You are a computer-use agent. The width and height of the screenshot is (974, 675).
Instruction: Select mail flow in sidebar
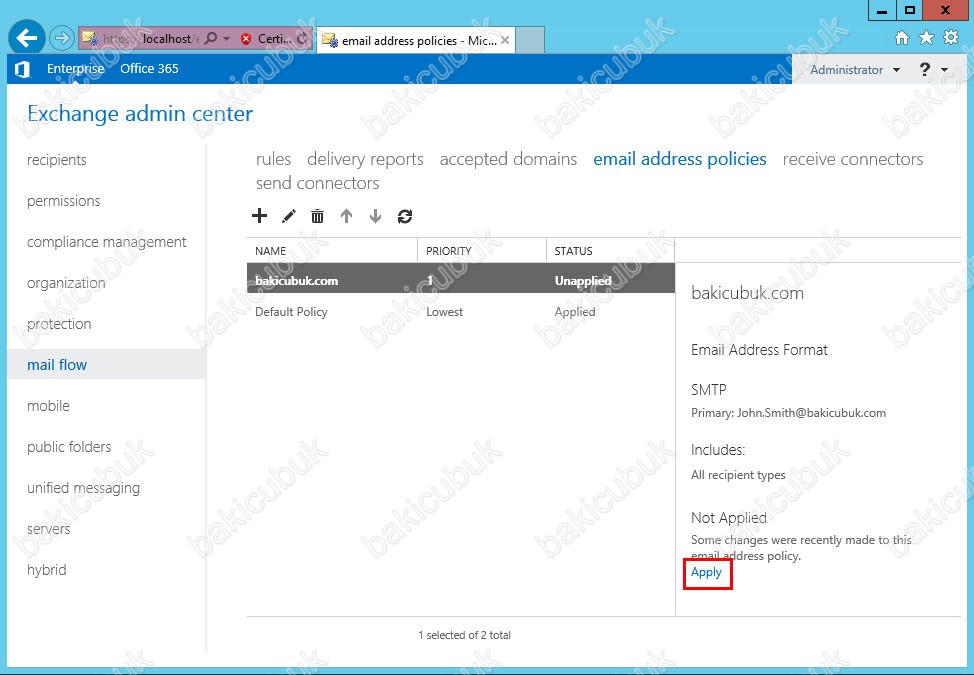(107, 365)
